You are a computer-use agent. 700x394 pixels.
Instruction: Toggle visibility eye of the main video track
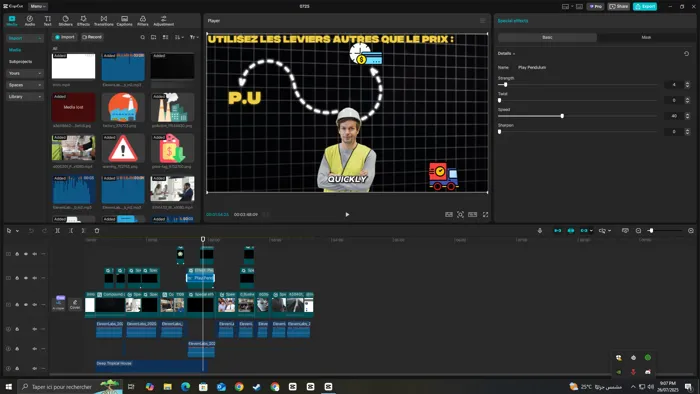coord(26,305)
